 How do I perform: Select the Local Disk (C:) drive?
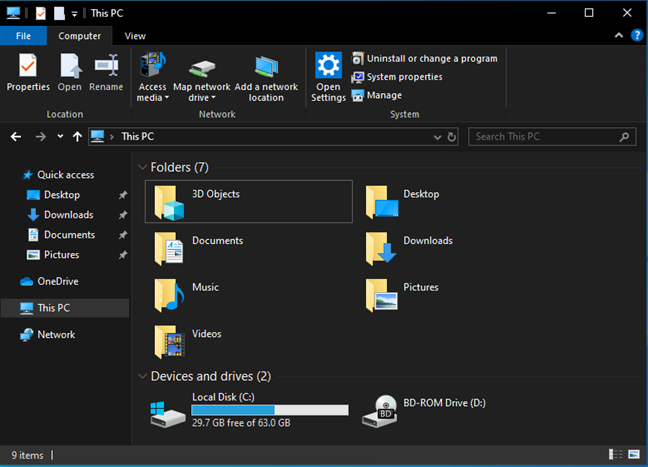point(250,410)
